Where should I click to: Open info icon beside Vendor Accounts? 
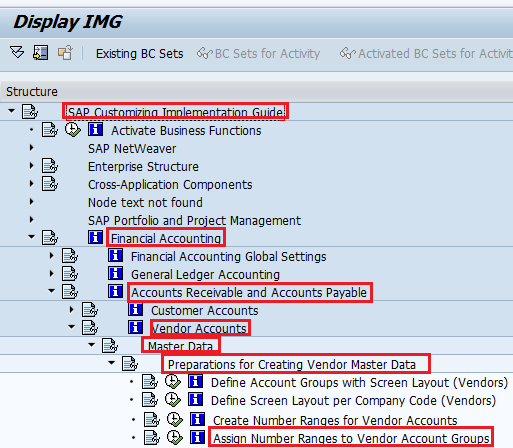135,328
